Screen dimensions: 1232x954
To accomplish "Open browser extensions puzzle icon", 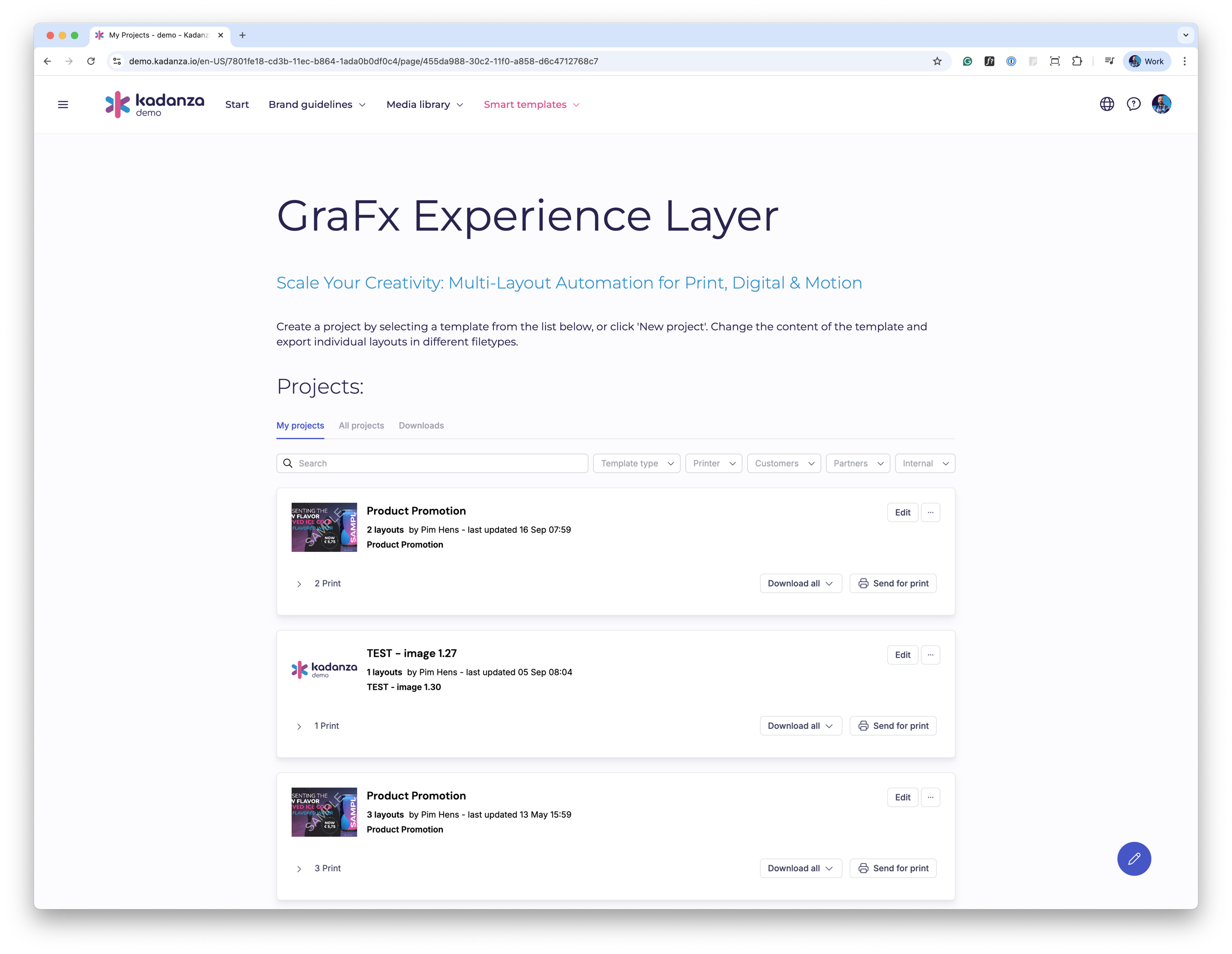I will (x=1077, y=62).
